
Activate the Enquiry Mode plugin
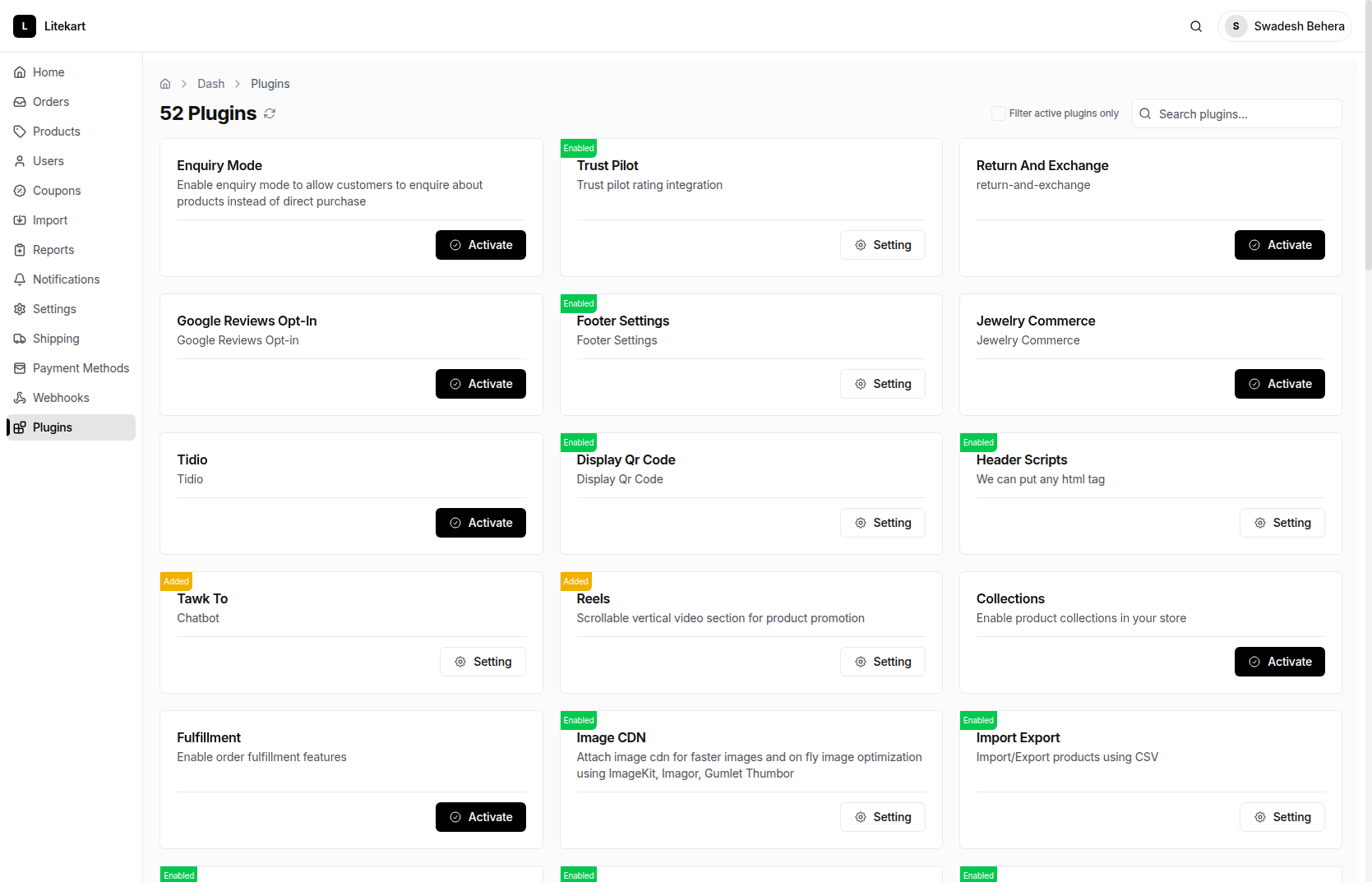(481, 245)
